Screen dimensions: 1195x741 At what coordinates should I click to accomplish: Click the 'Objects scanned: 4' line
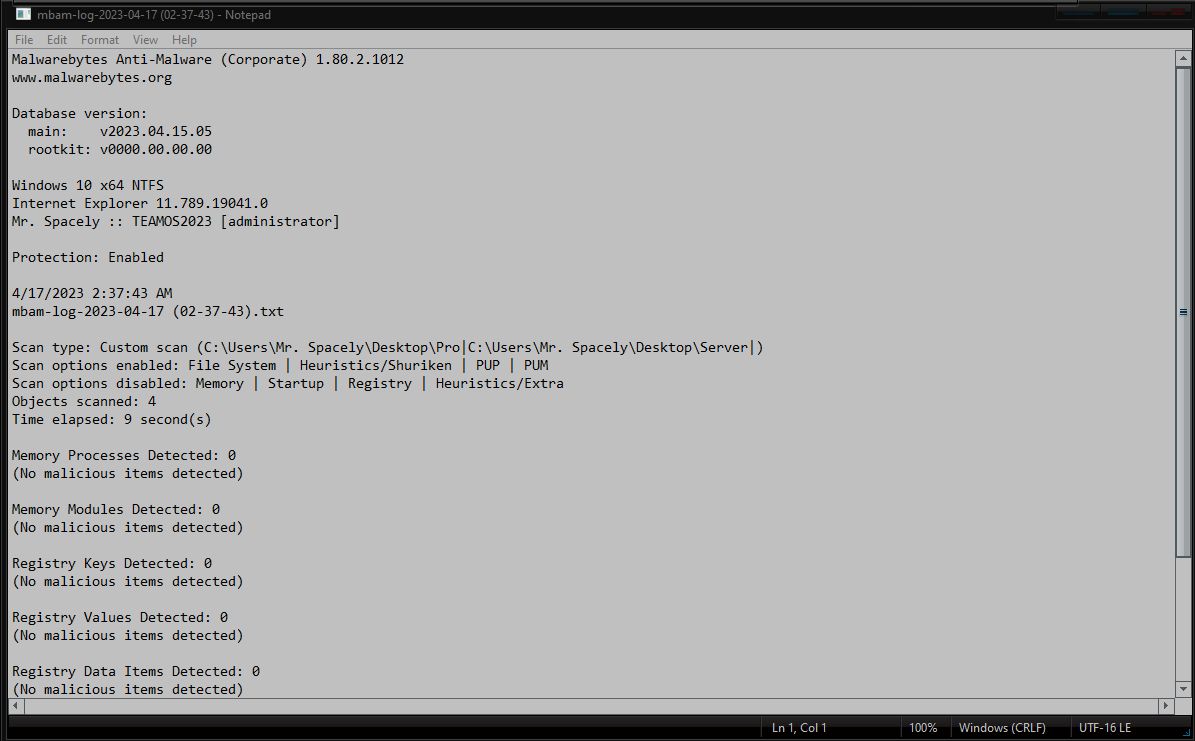point(84,402)
